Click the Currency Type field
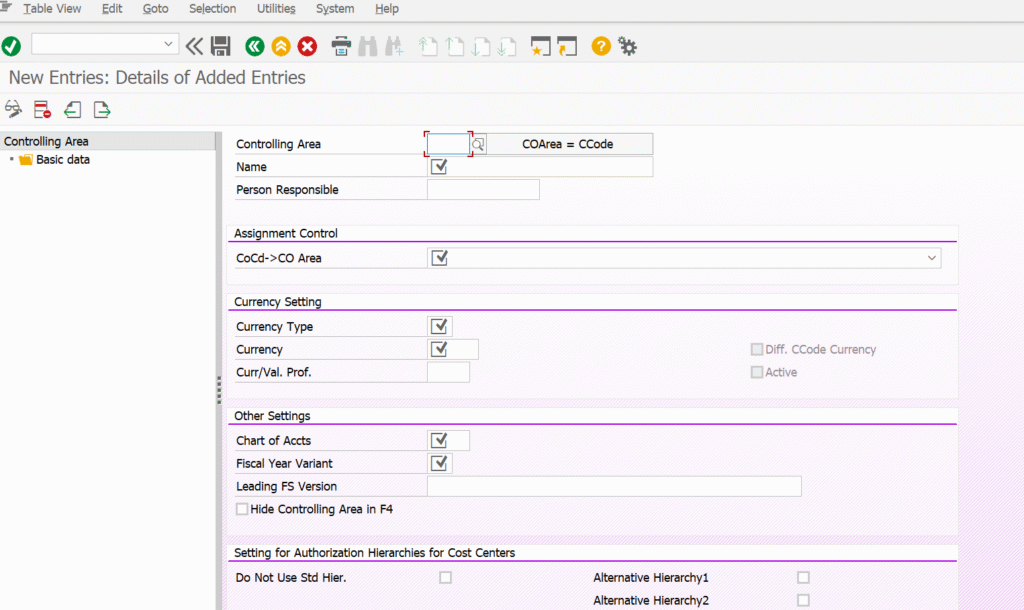1024x610 pixels. pyautogui.click(x=440, y=326)
